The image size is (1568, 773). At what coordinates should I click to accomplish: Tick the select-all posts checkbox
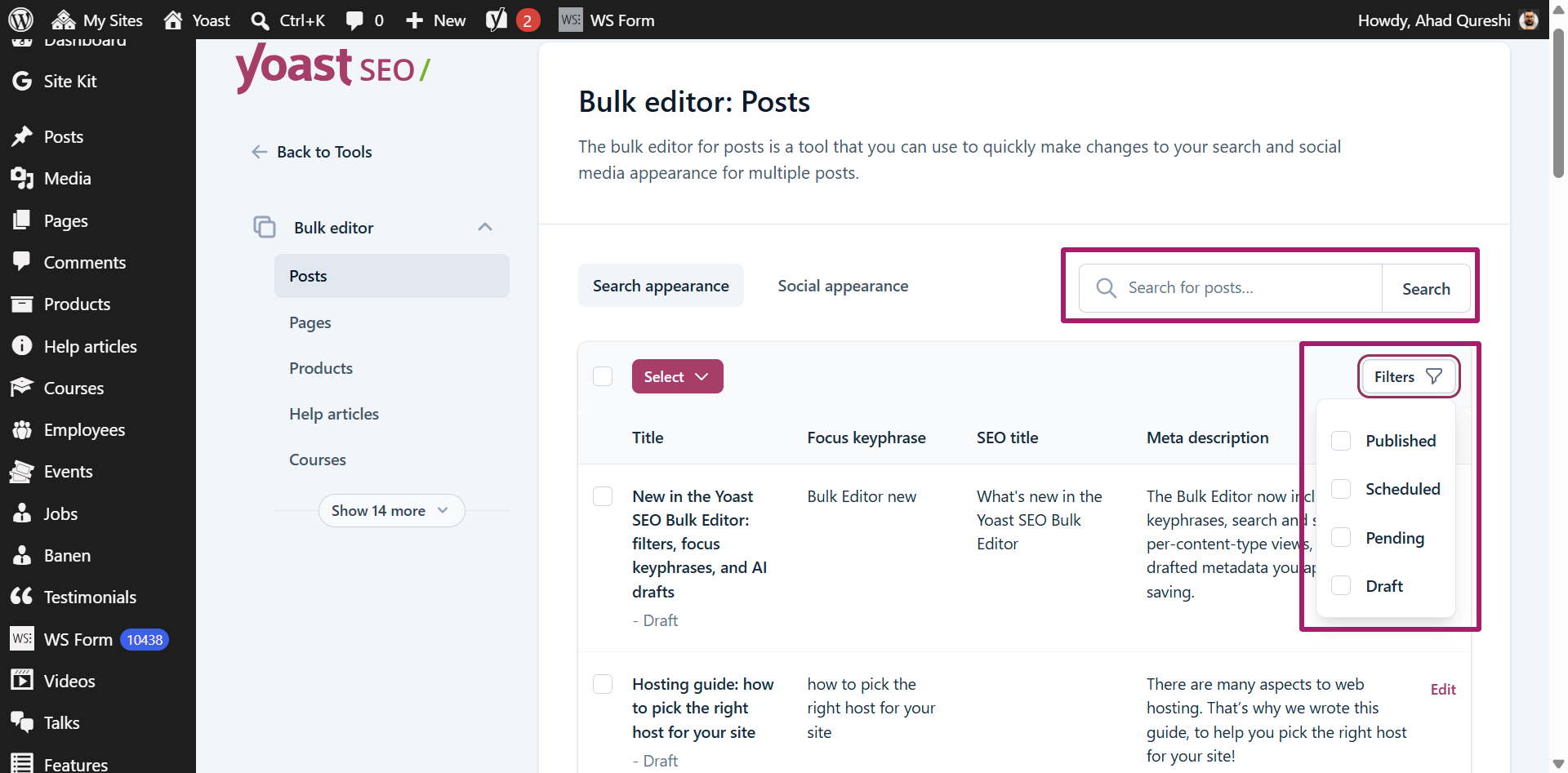pyautogui.click(x=603, y=376)
